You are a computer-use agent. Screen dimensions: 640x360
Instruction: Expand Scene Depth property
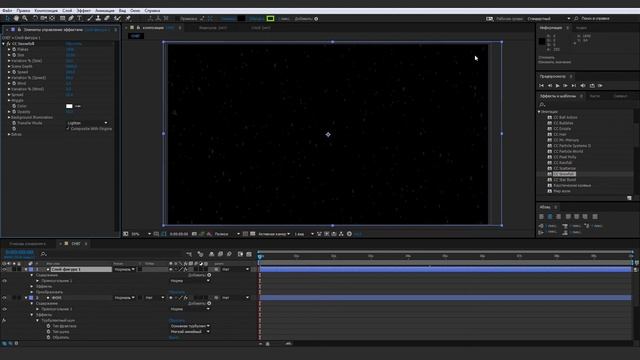[9, 66]
